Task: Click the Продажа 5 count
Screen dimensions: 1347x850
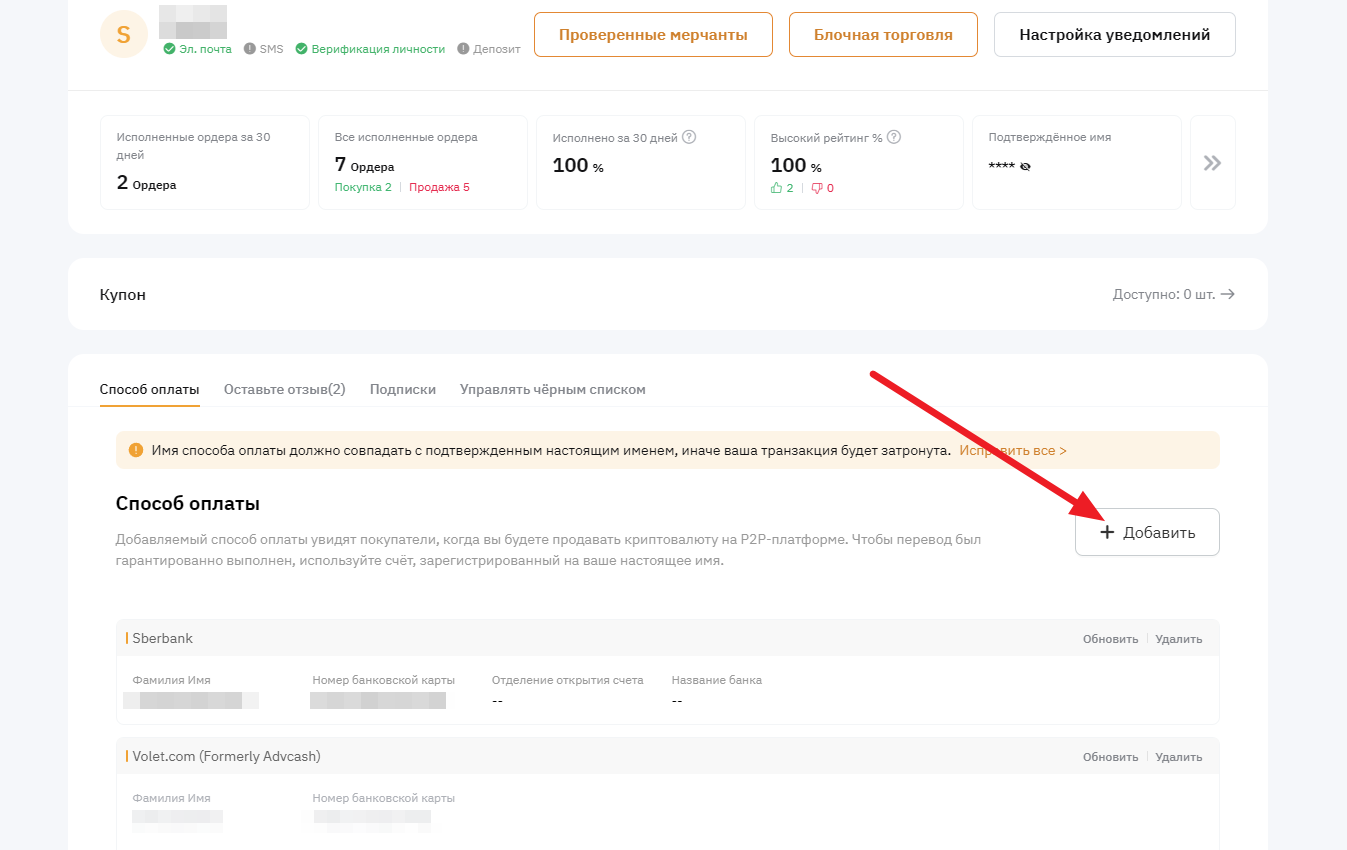Action: click(439, 187)
